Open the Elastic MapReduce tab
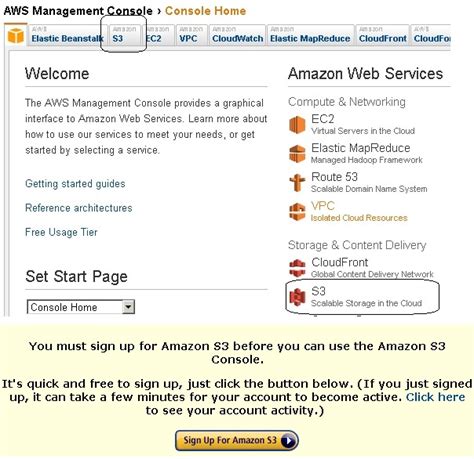The image size is (474, 459). pos(310,35)
